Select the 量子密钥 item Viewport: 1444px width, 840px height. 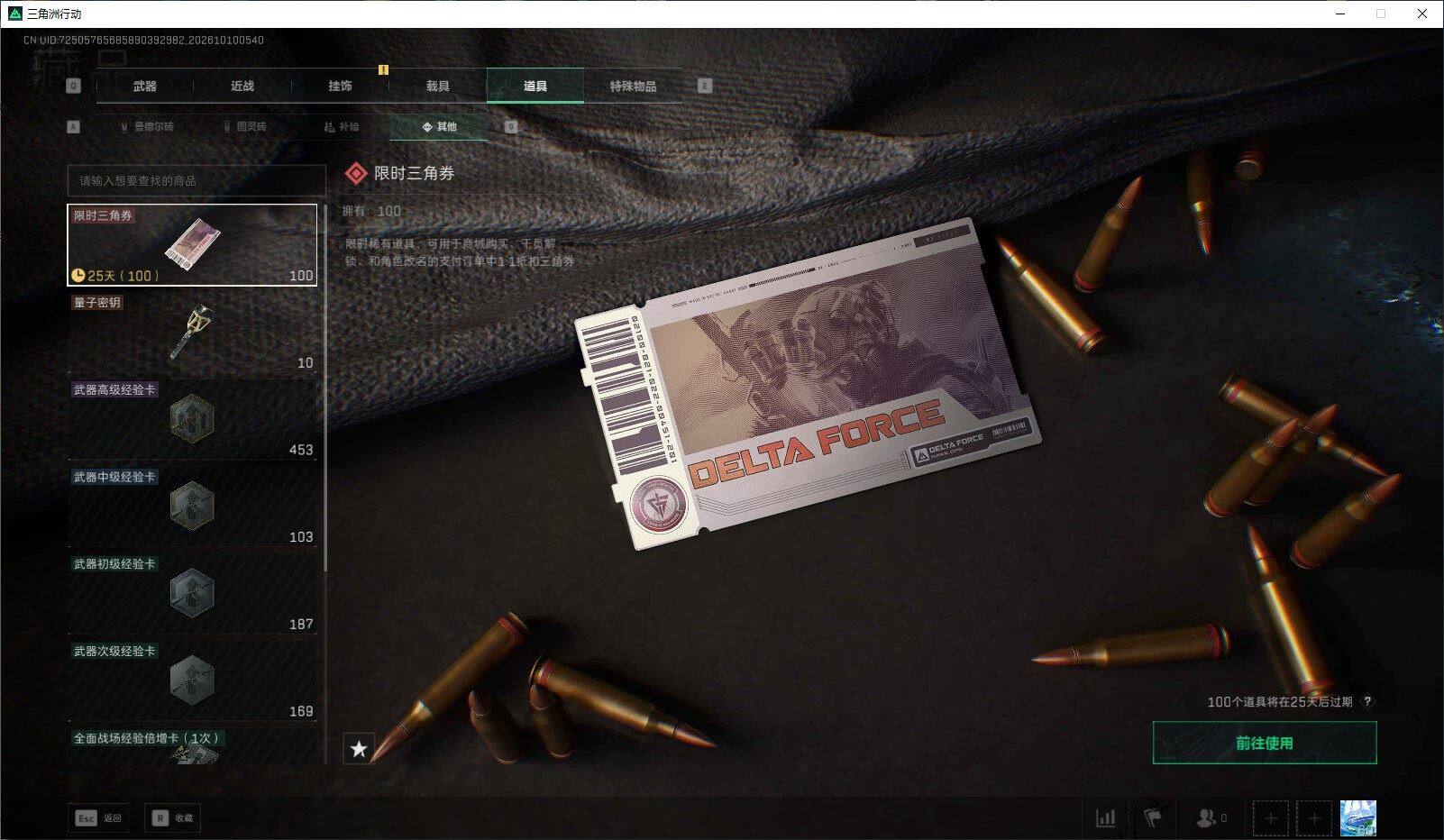192,333
